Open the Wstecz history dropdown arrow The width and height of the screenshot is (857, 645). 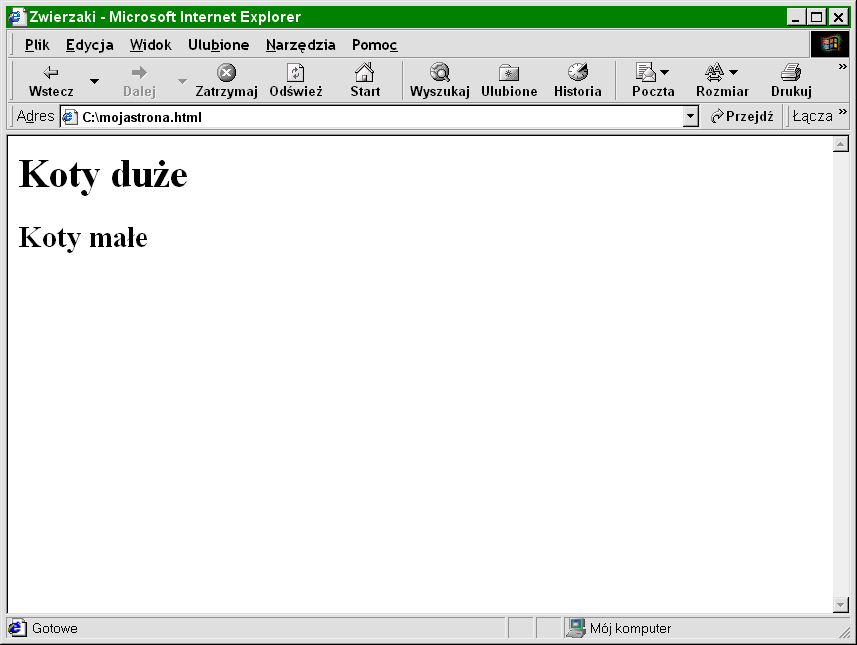click(94, 81)
